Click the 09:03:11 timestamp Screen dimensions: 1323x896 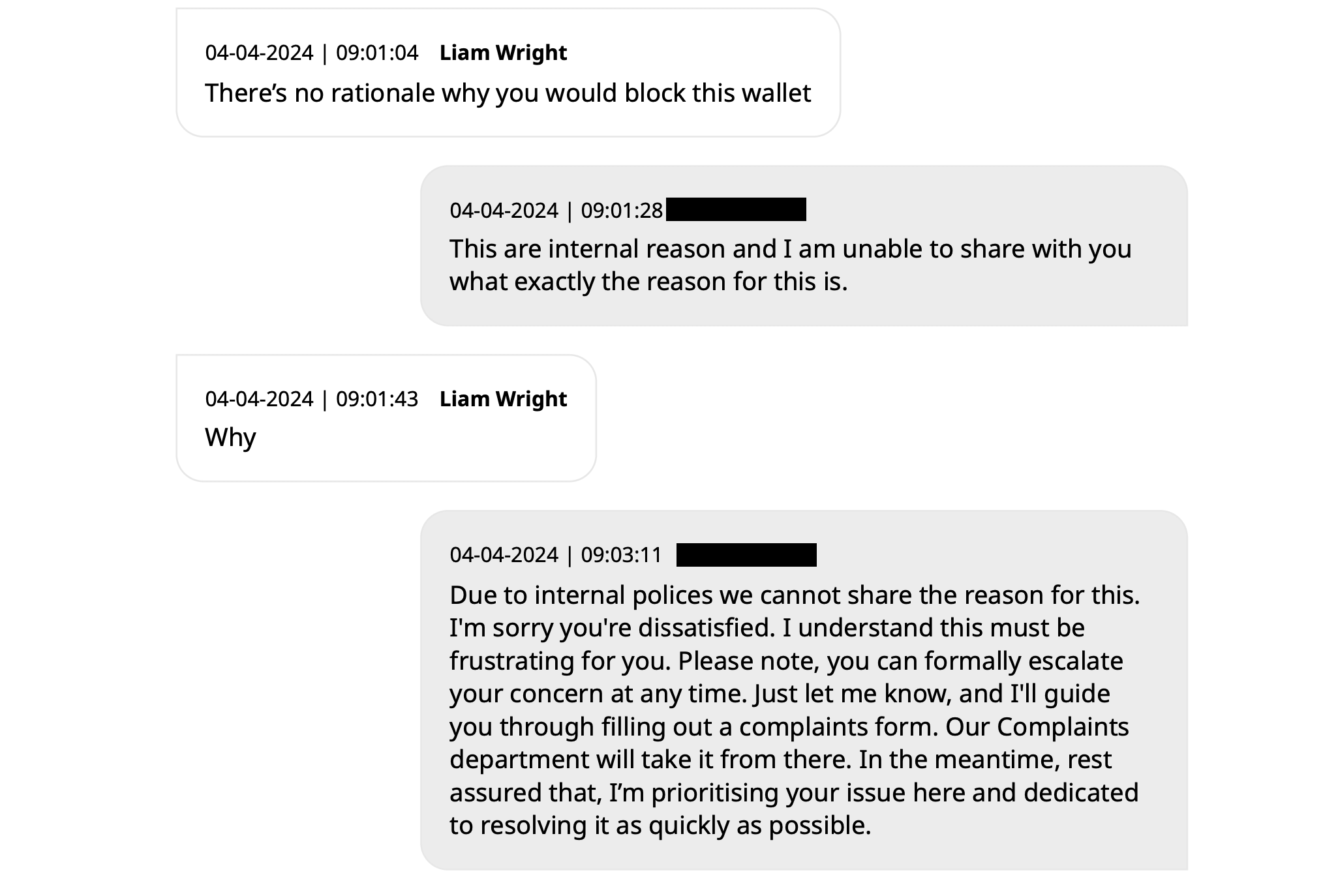point(556,555)
